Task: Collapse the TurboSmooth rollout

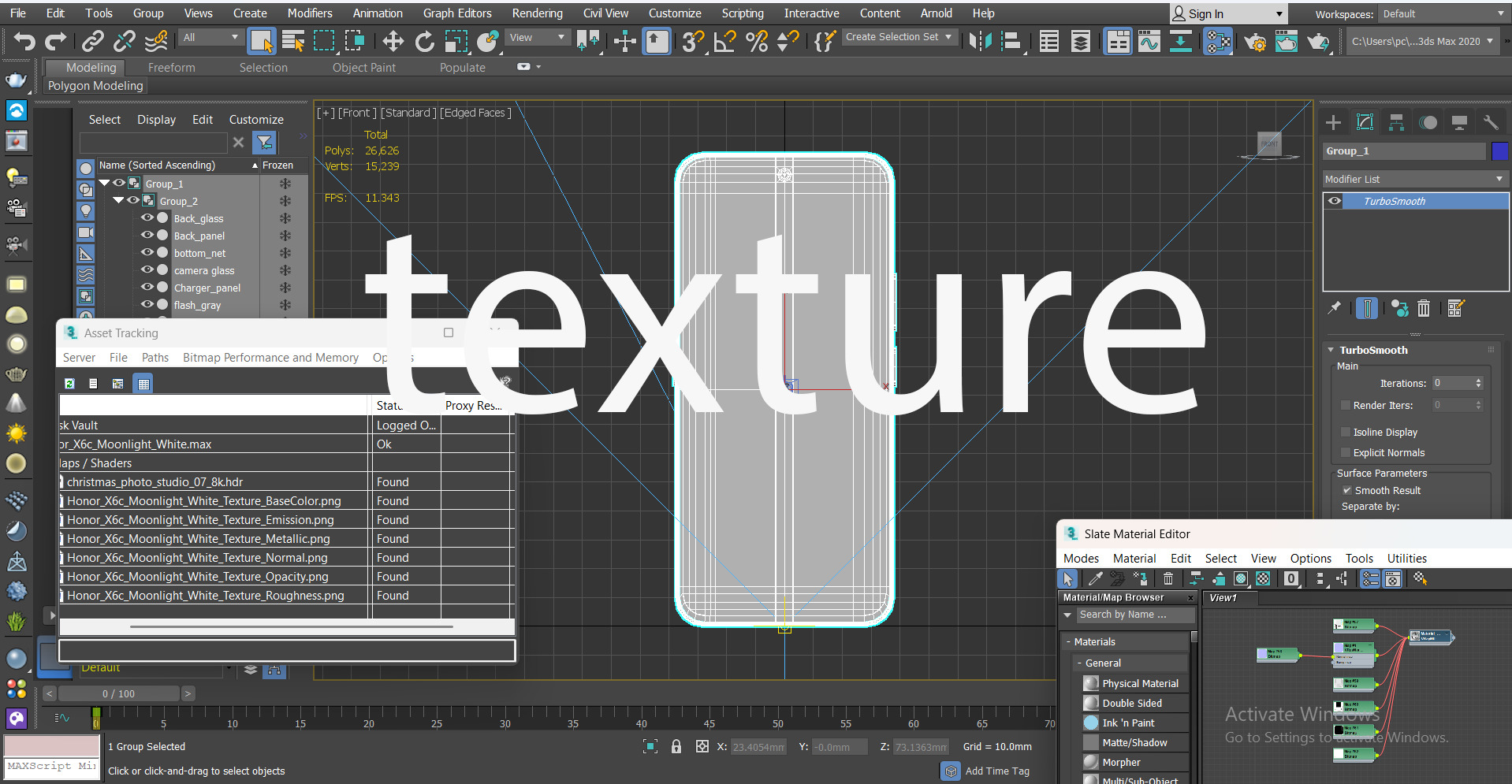Action: click(x=1331, y=350)
